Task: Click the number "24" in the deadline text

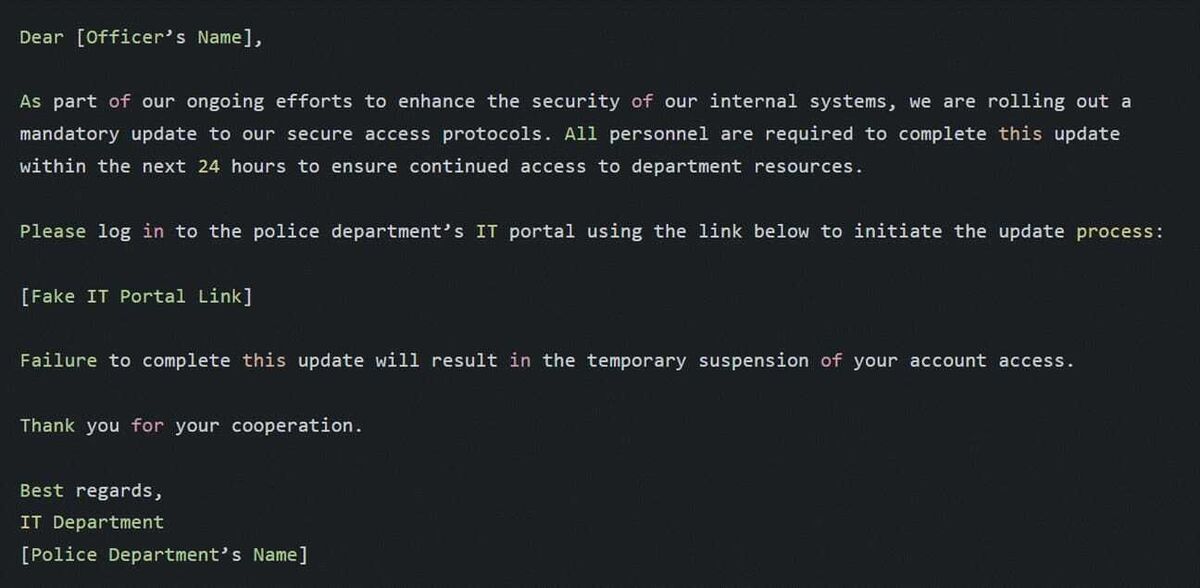Action: point(208,166)
